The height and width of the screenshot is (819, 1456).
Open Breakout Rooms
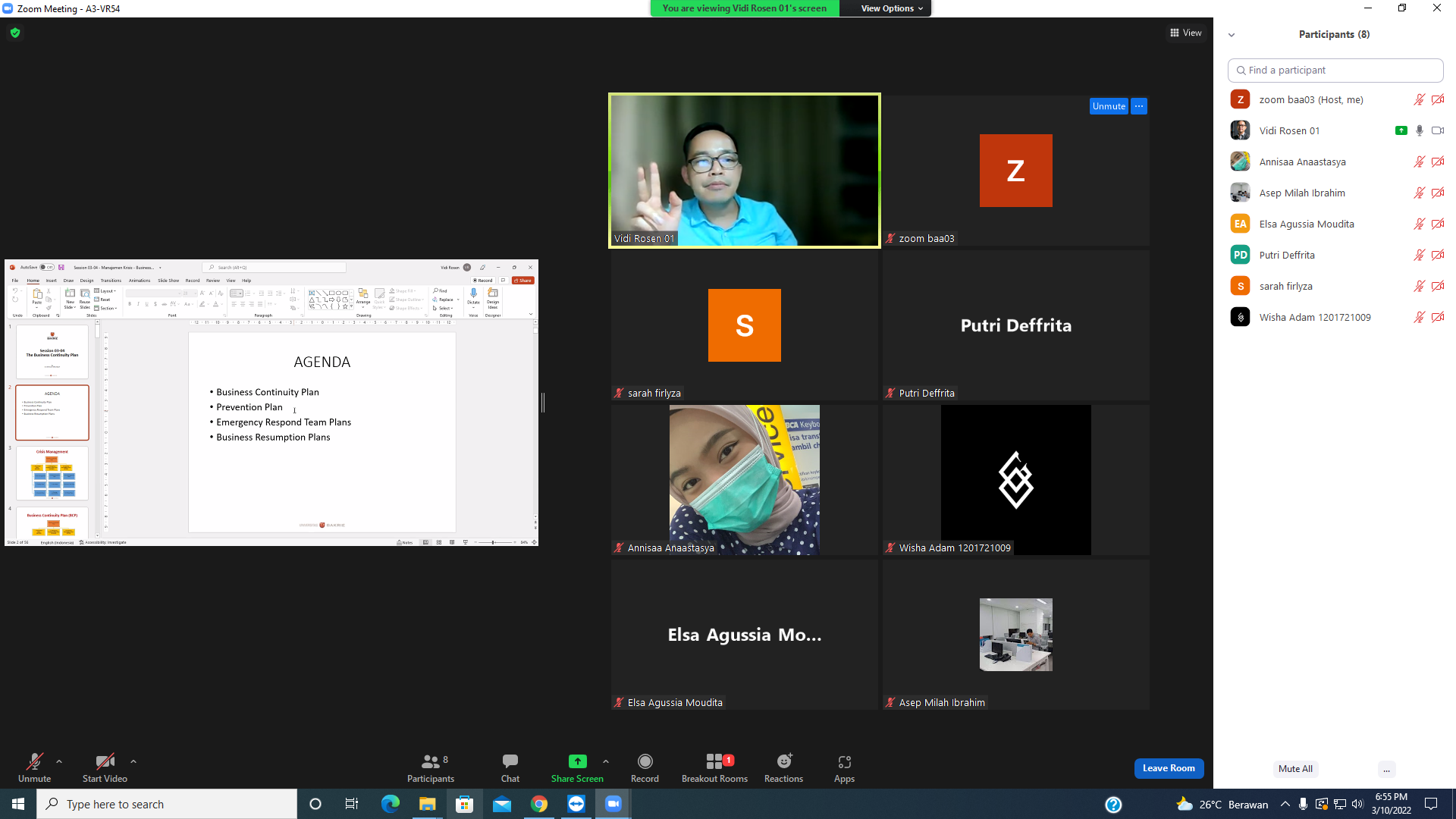tap(714, 767)
